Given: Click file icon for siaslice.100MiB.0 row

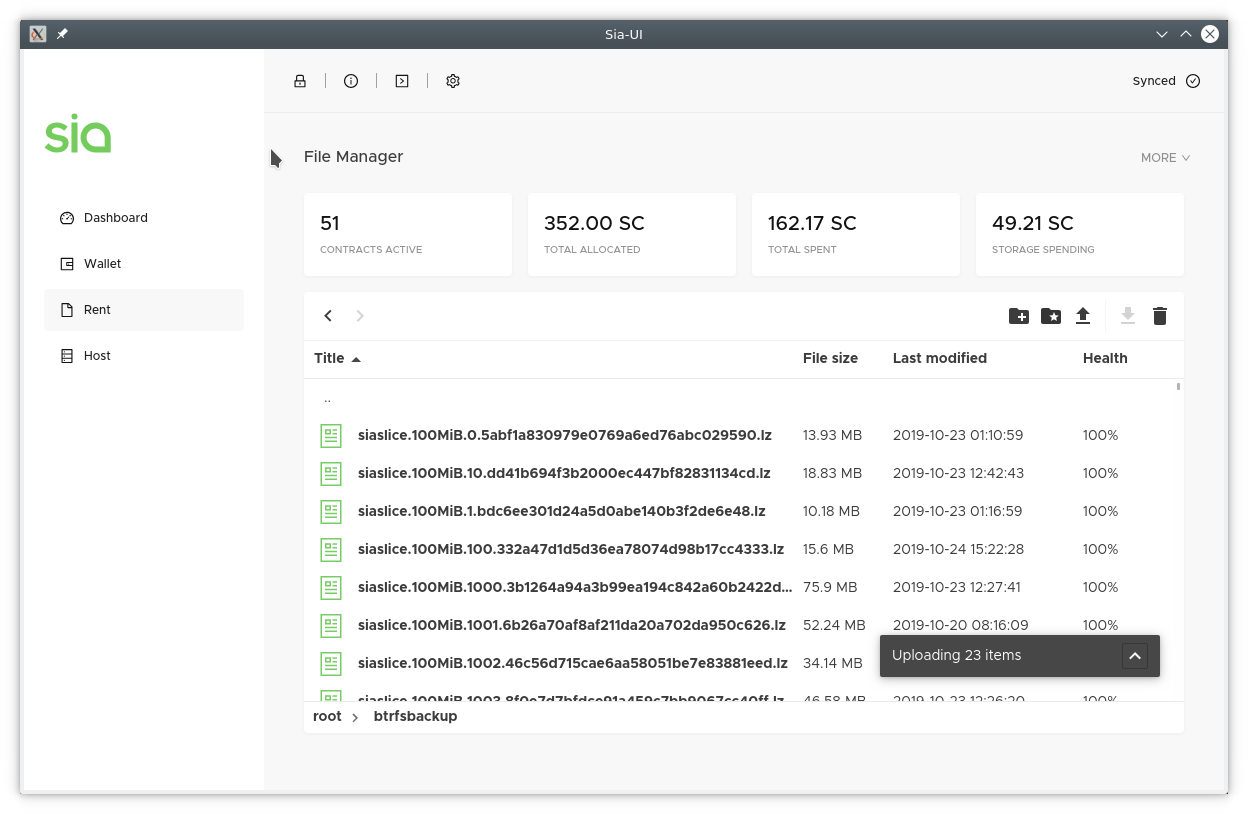Looking at the screenshot, I should coord(331,435).
